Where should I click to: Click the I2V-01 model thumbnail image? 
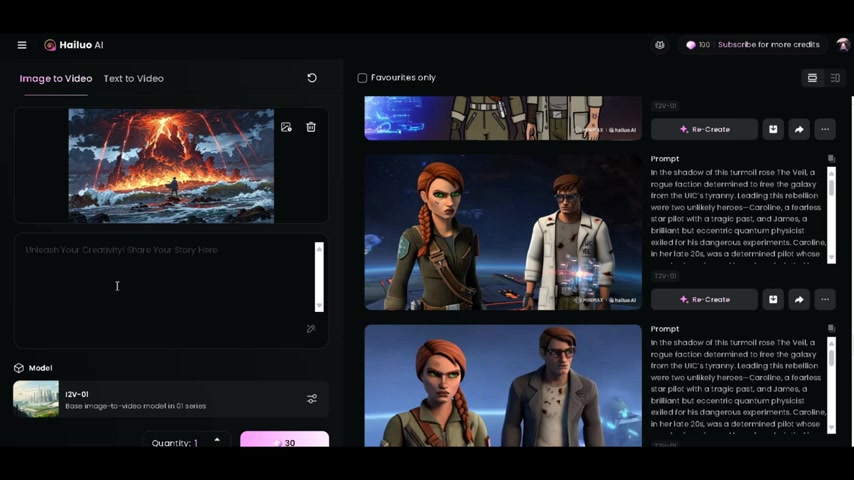click(x=36, y=399)
